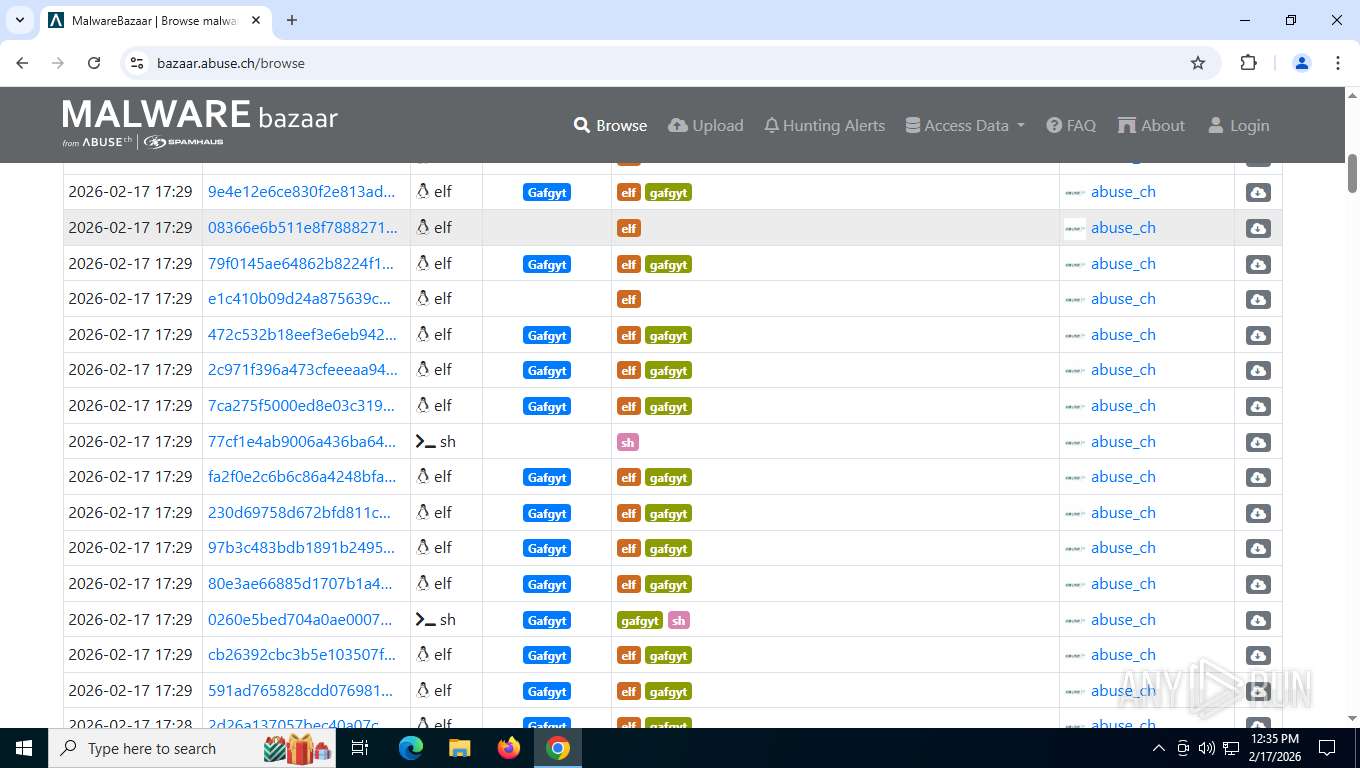Screen dimensions: 1360x768
Task: Open abuse_ch reporter link for 472c532b row
Action: 1123,335
